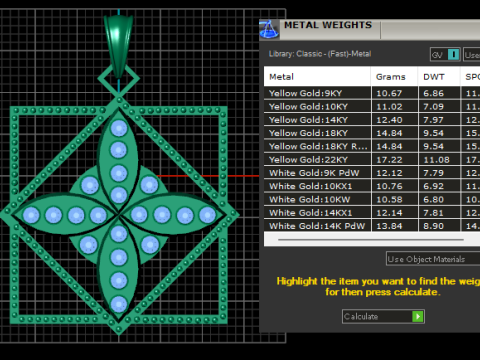Click the 7.97 DWT value
Viewport: 480px width, 360px height.
pyautogui.click(x=433, y=120)
